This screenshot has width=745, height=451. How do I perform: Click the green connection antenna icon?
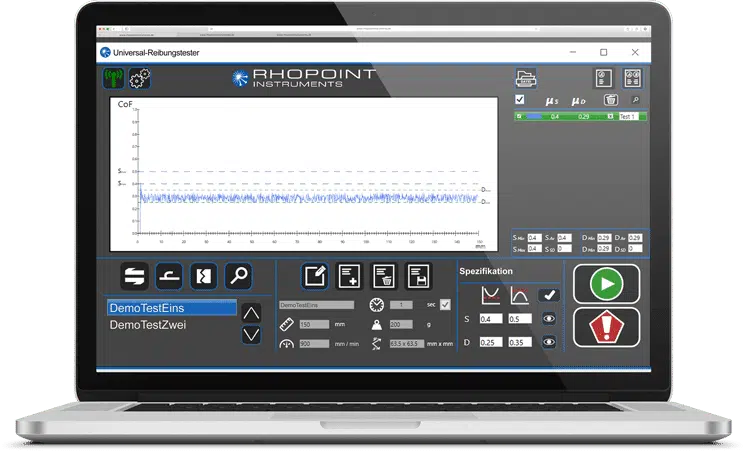(x=114, y=78)
